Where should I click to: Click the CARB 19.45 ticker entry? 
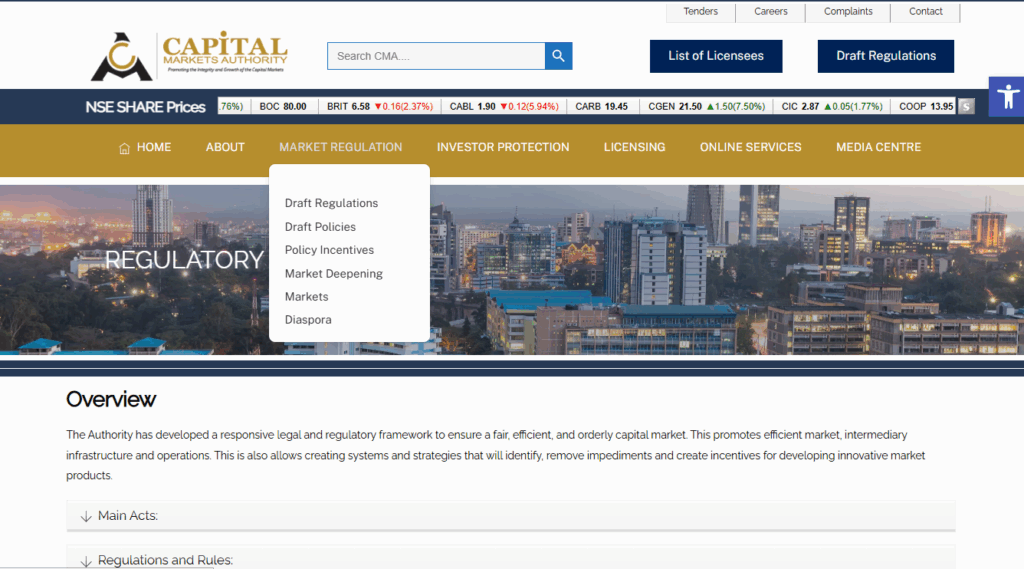click(601, 106)
